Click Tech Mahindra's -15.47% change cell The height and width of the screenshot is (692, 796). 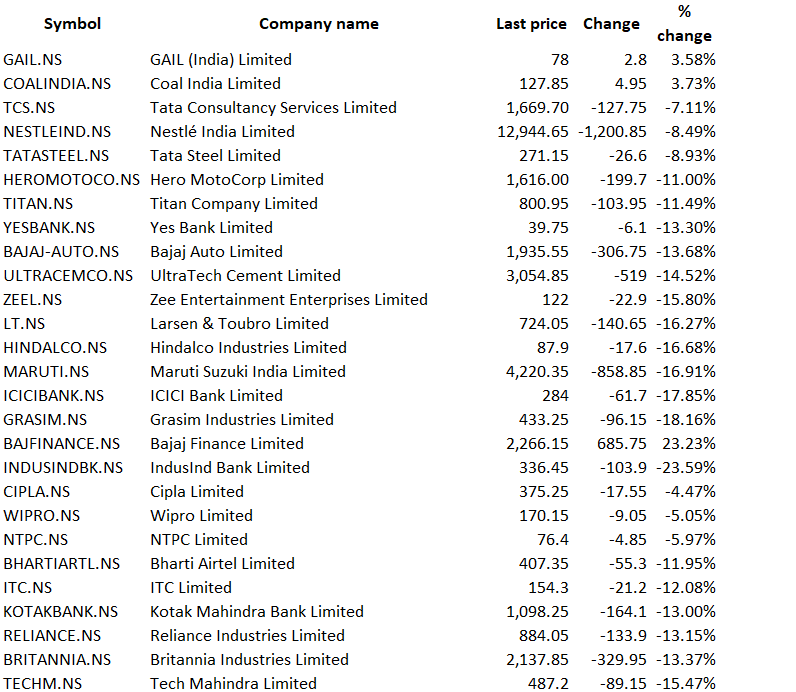click(x=686, y=684)
